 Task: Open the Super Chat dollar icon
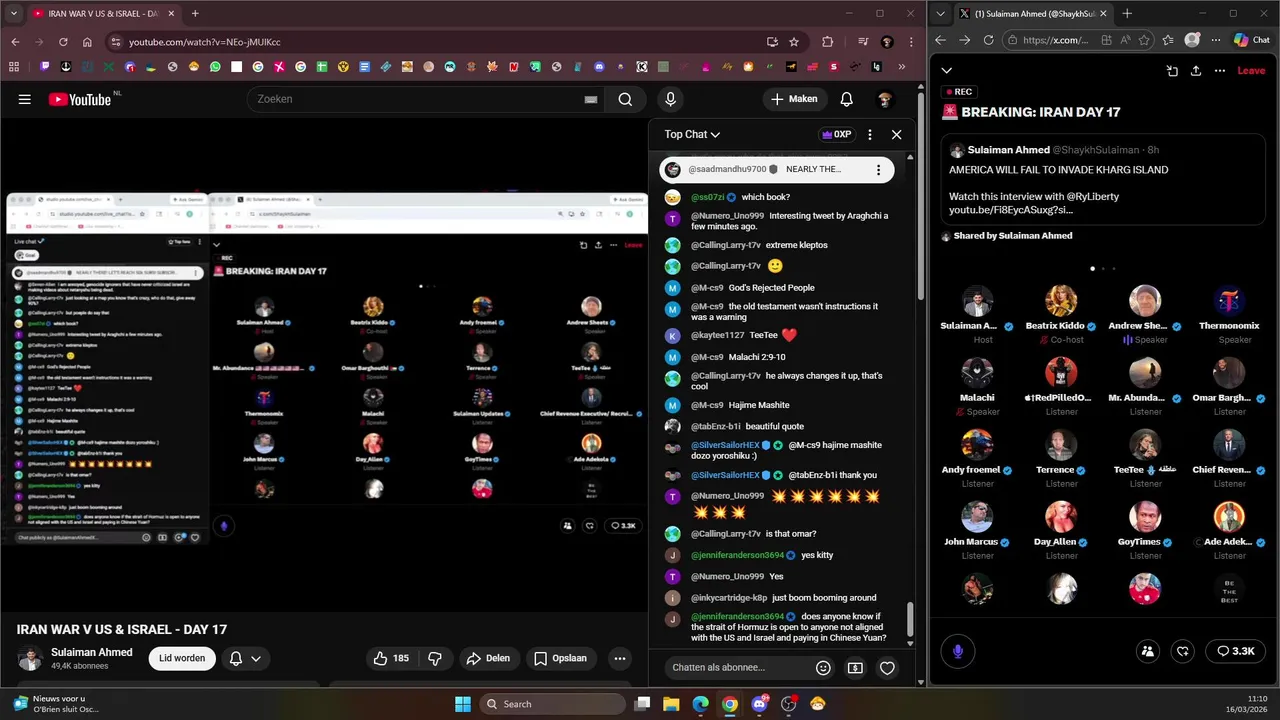tap(855, 667)
